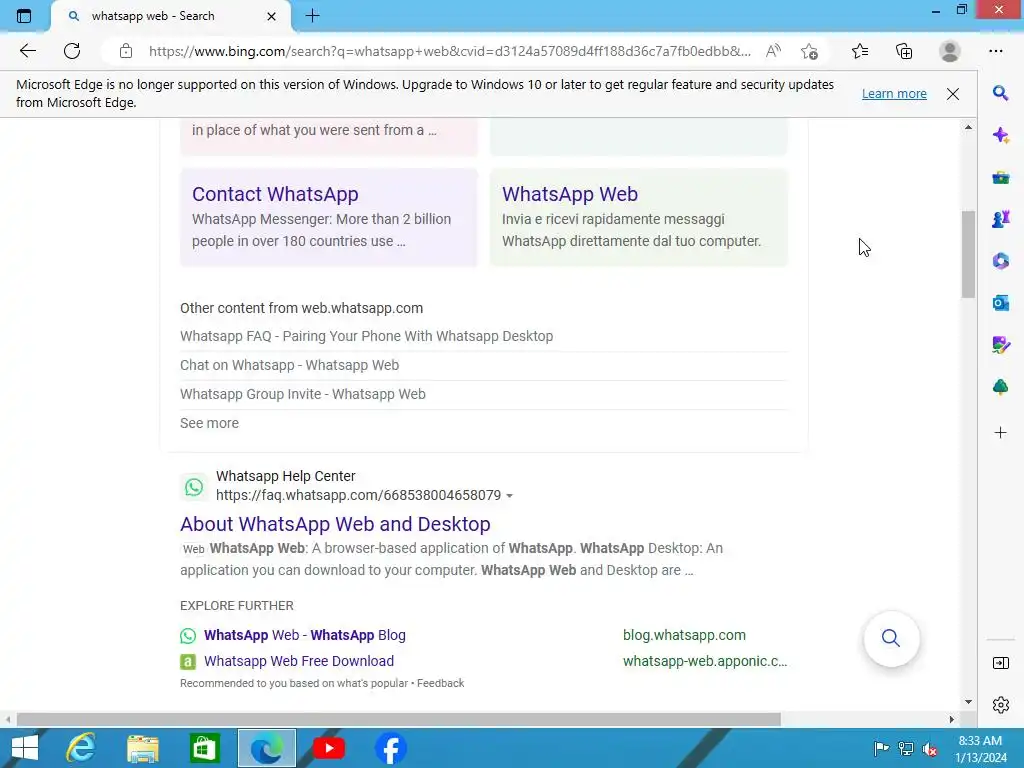Open the green tree E-tree icon in sidebar
The width and height of the screenshot is (1024, 768).
click(x=1000, y=387)
